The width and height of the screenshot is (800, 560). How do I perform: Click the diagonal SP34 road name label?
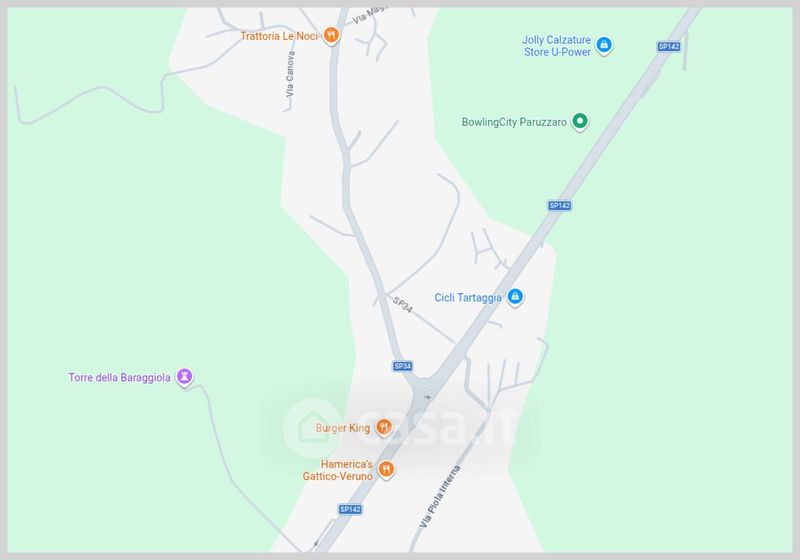(403, 305)
